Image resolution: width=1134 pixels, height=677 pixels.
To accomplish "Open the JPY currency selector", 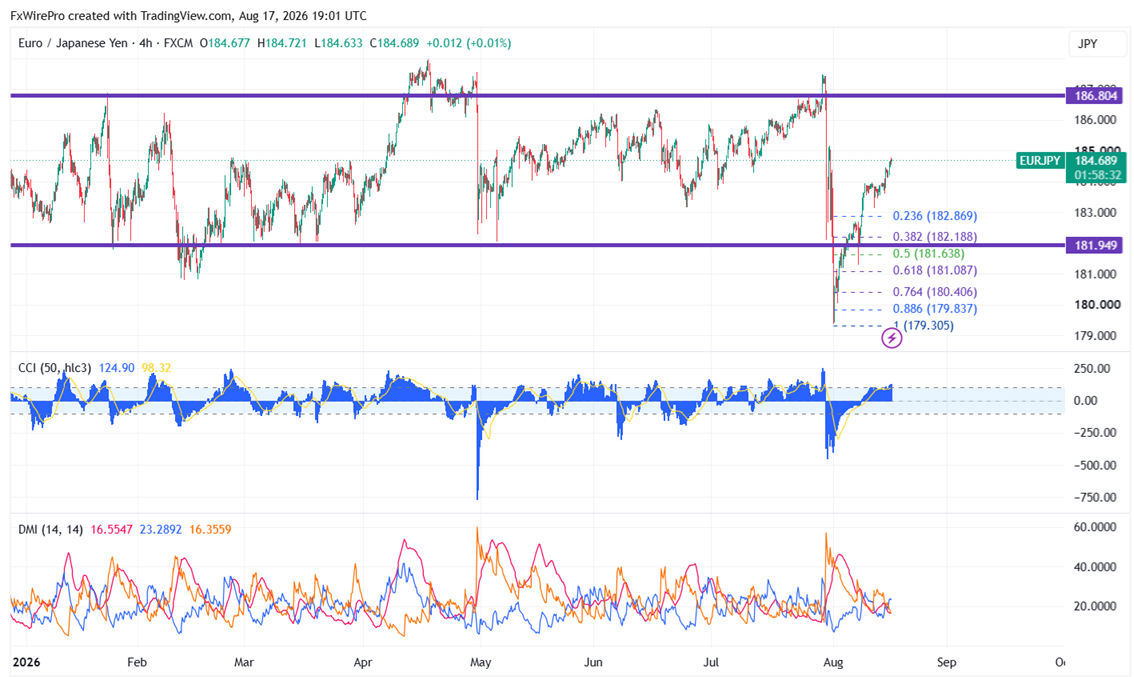I will tap(1096, 44).
